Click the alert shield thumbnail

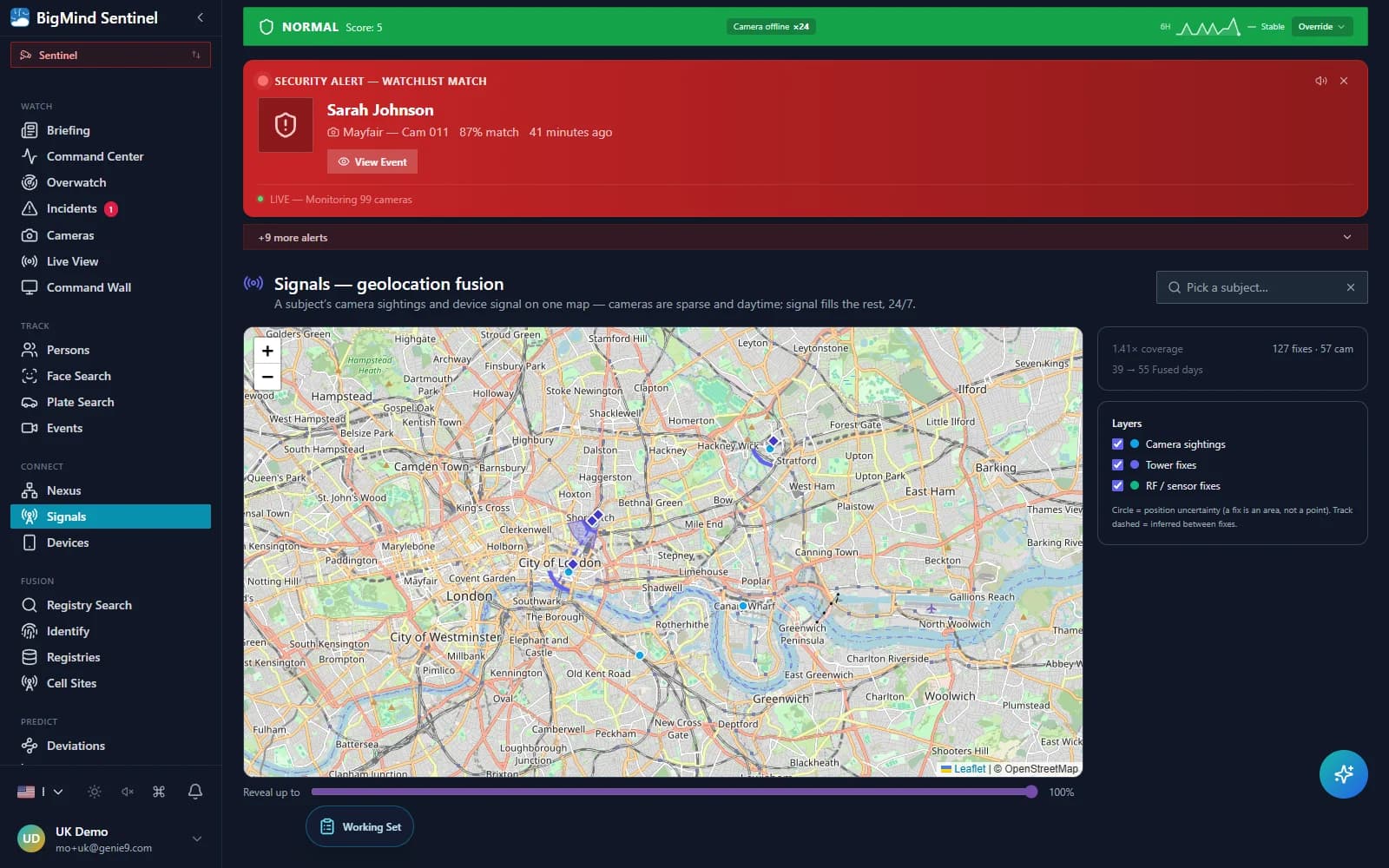[x=286, y=125]
